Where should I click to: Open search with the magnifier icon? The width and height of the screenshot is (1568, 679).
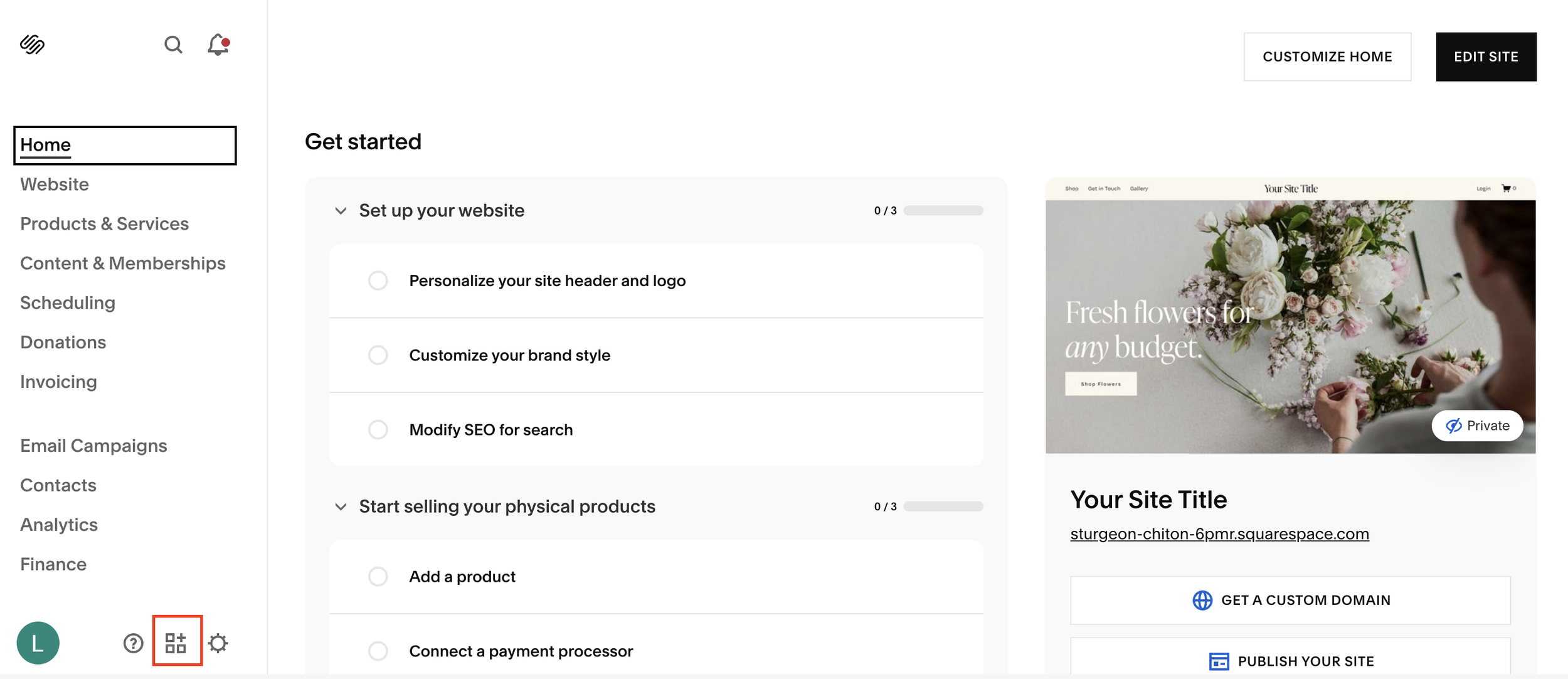tap(174, 45)
